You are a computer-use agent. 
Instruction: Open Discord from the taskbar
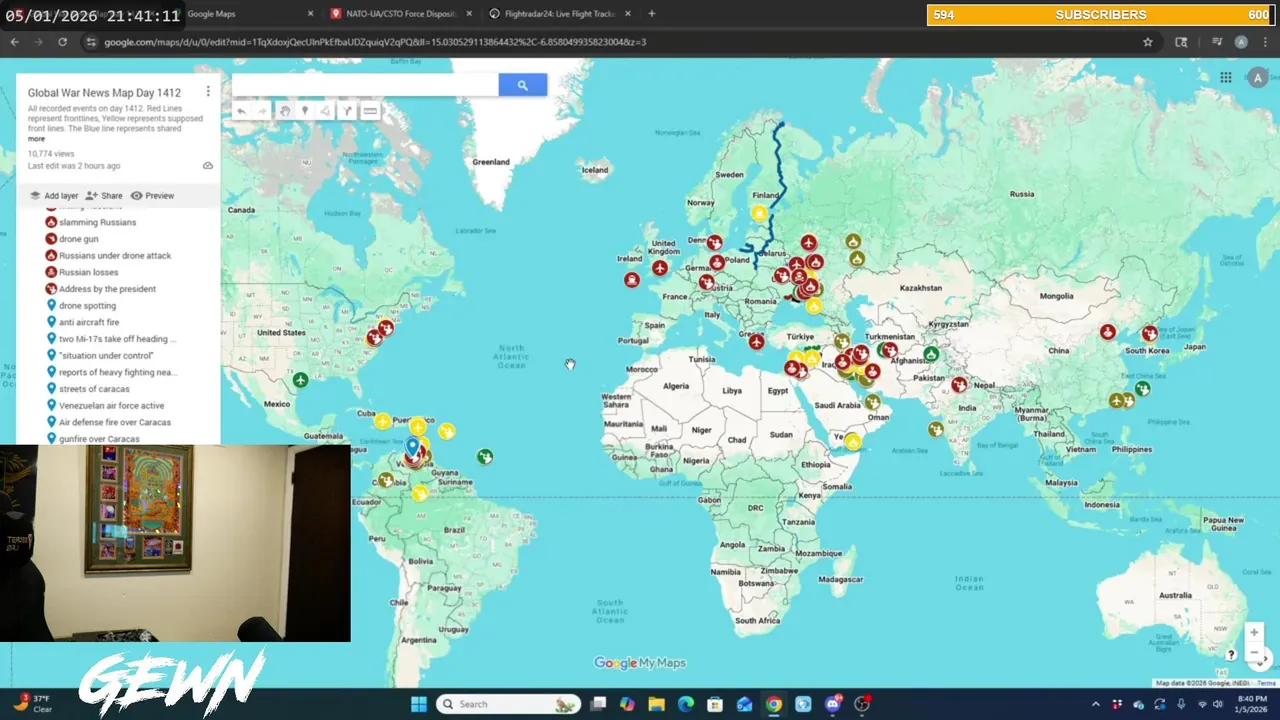point(833,704)
